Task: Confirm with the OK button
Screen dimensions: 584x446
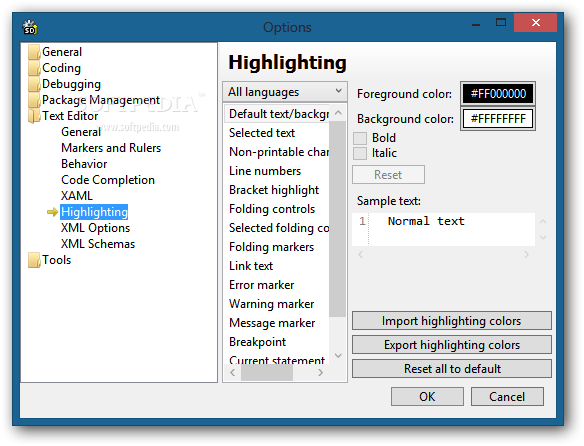Action: coord(427,396)
